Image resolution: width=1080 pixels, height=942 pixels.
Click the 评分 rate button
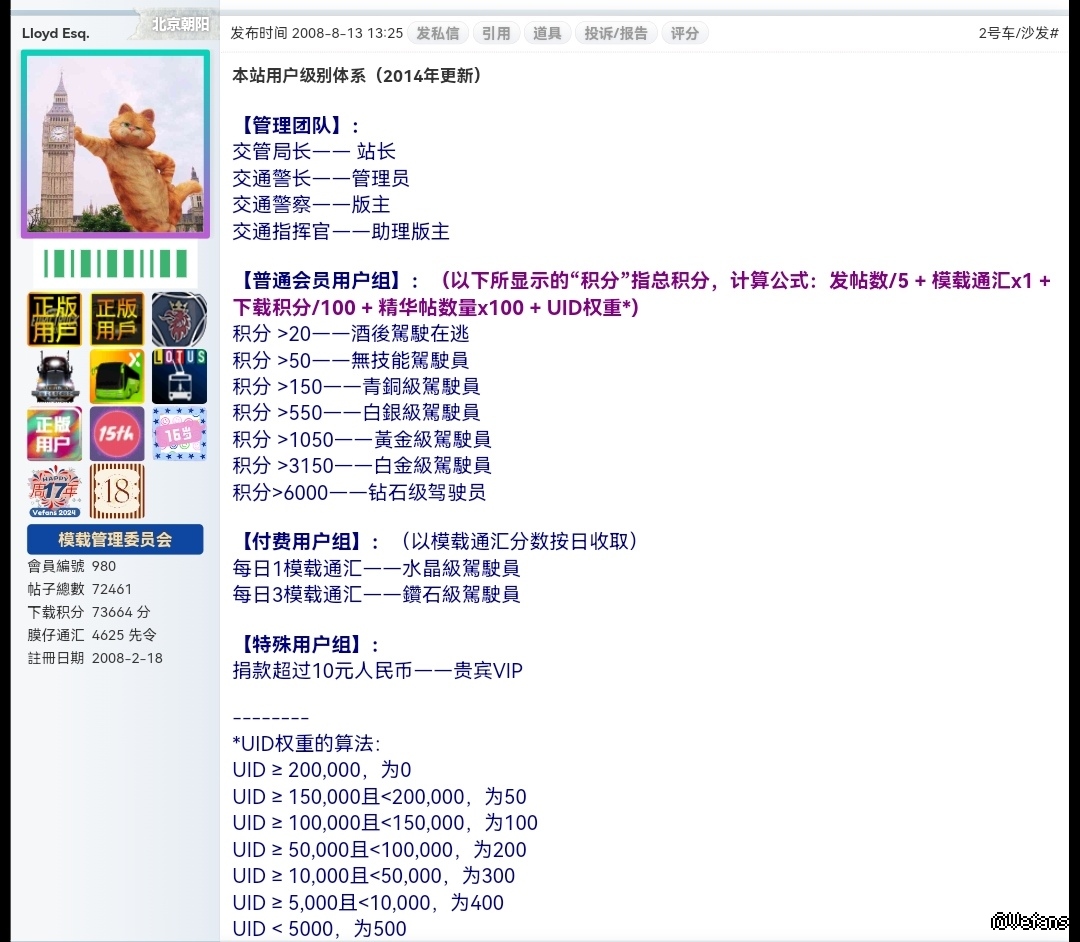(x=685, y=33)
